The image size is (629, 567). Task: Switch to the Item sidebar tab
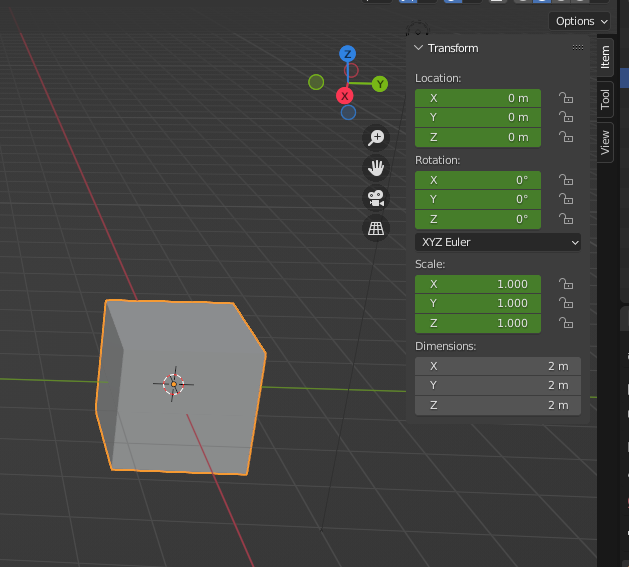605,57
